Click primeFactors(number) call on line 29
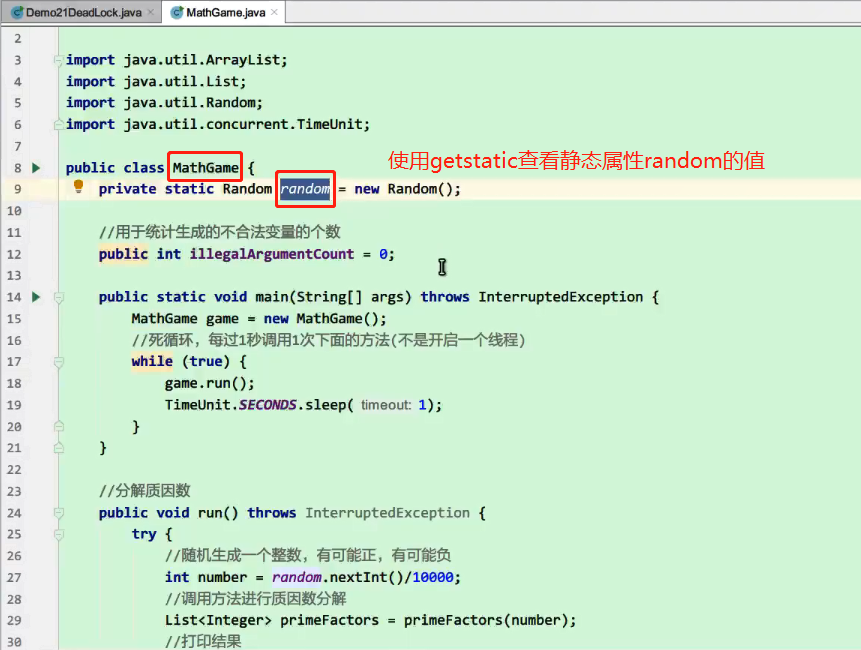 tap(487, 620)
